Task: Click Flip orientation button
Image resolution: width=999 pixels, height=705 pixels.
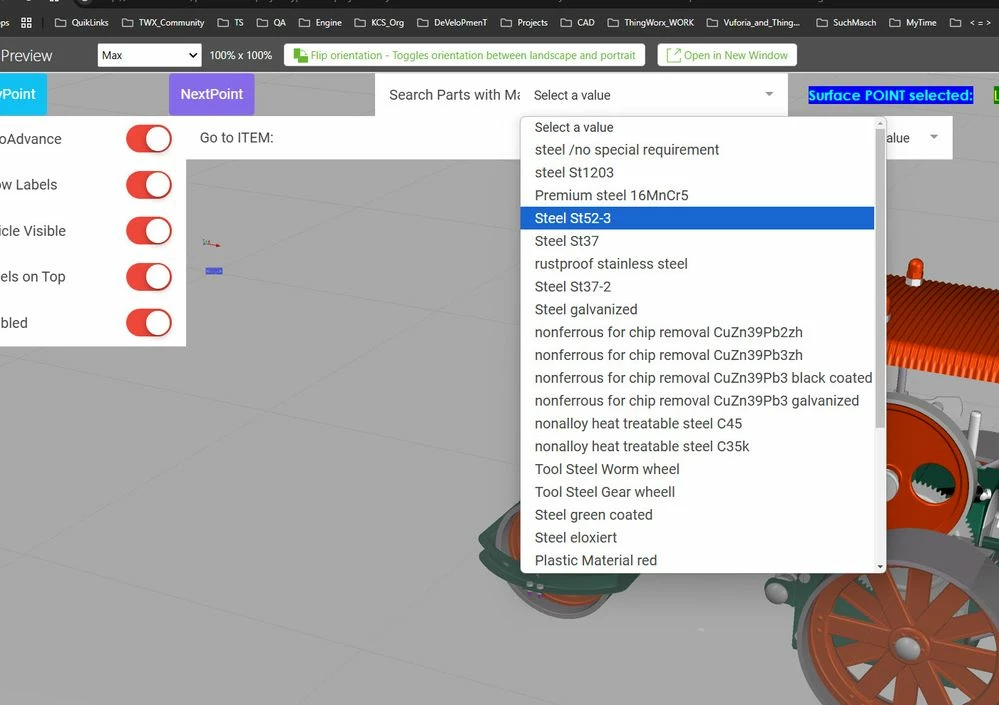Action: 464,55
